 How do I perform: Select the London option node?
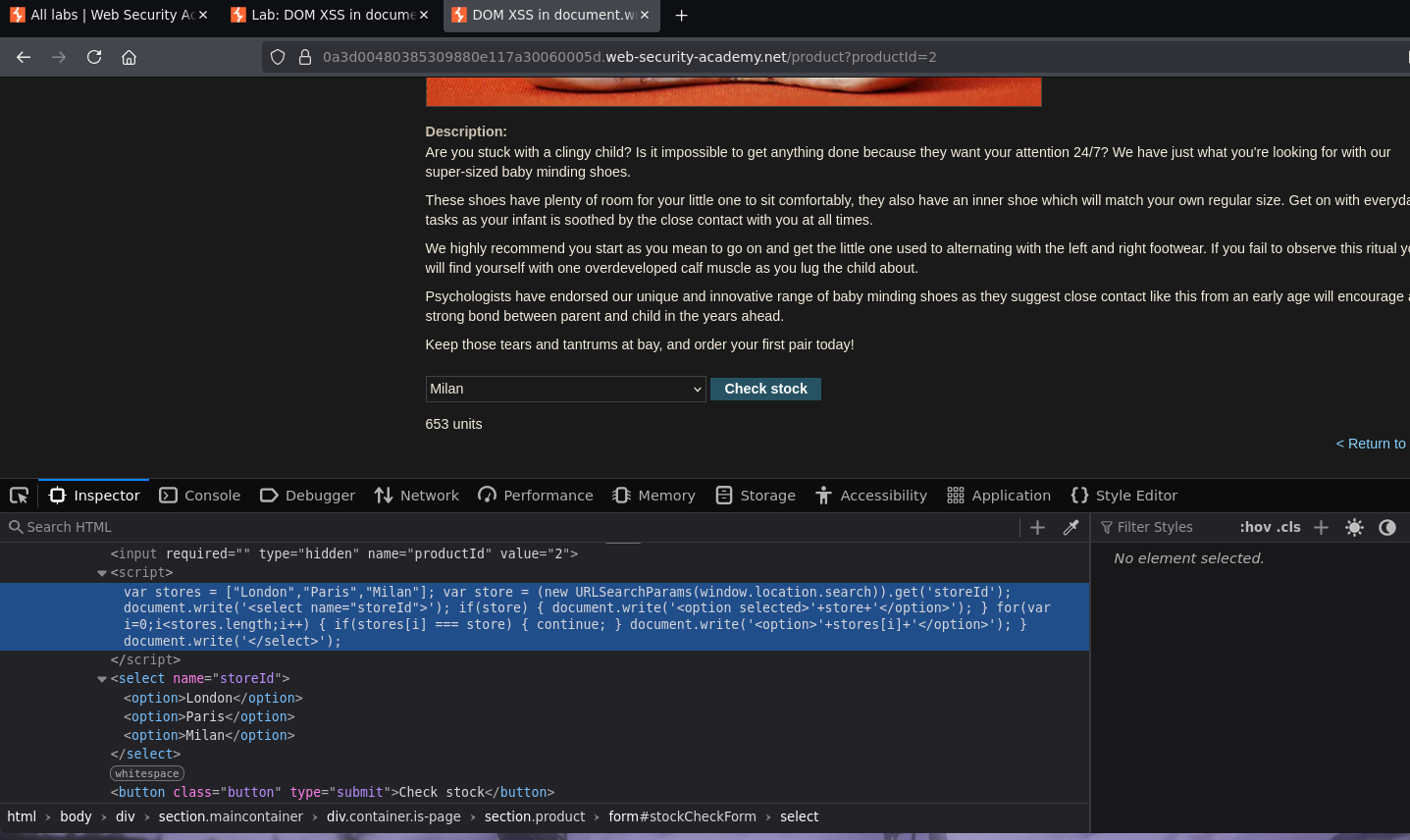(x=213, y=698)
